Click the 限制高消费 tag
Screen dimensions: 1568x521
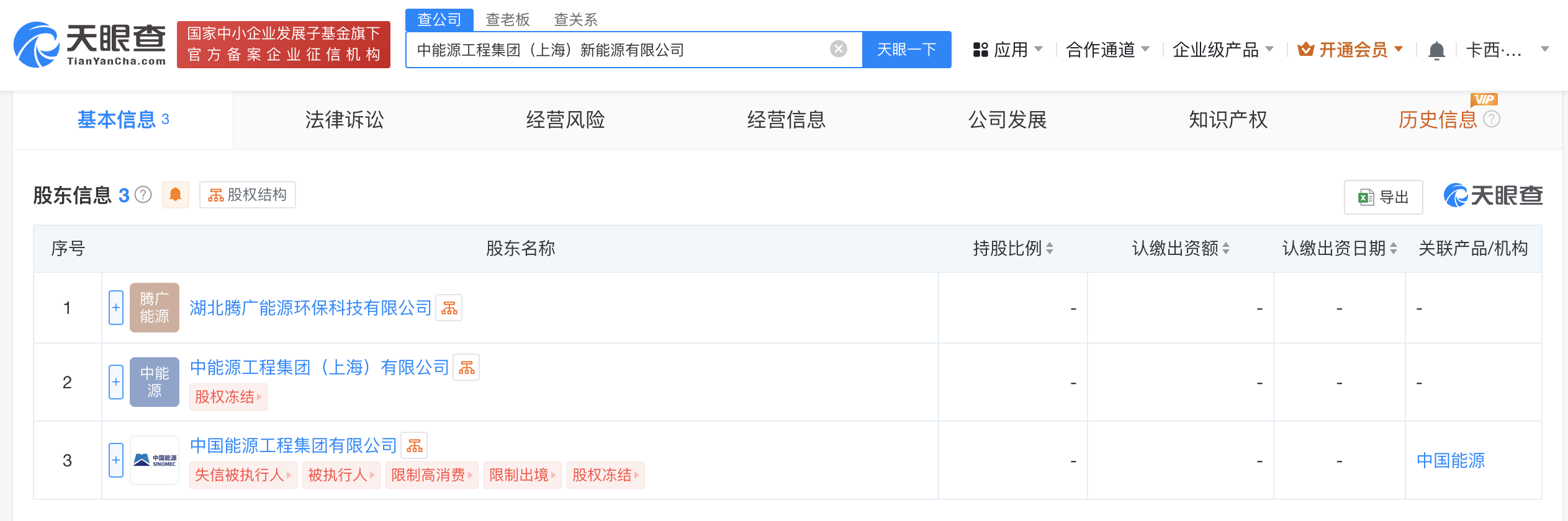(x=432, y=475)
